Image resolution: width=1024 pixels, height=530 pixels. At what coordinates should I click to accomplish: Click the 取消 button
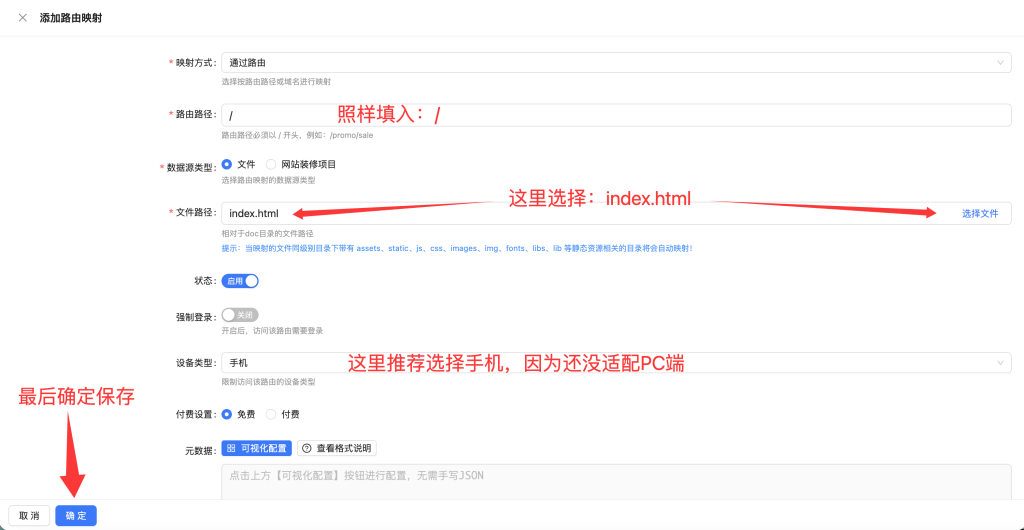[29, 516]
